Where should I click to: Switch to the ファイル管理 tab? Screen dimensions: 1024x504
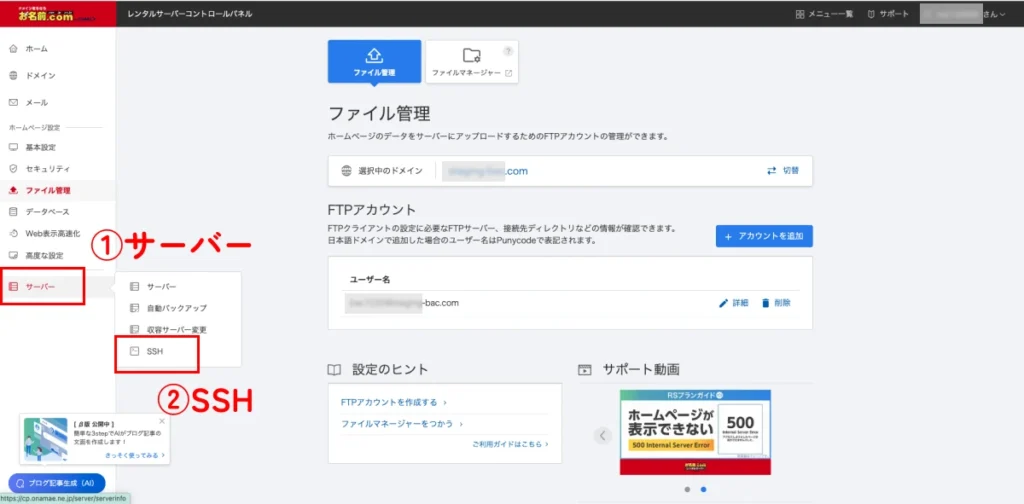point(374,61)
